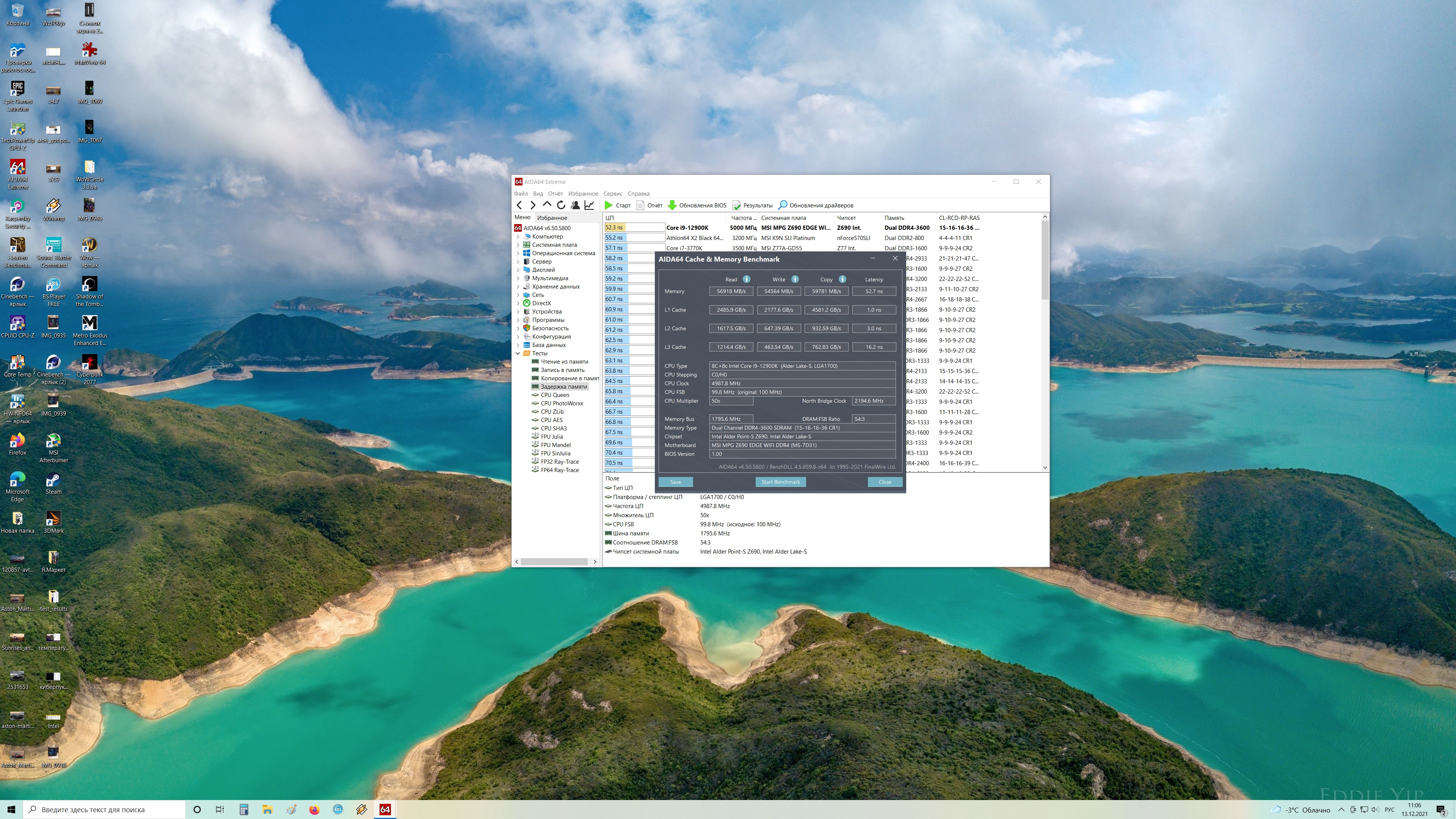
Task: Expand the Дисплей tree node
Action: [x=518, y=270]
